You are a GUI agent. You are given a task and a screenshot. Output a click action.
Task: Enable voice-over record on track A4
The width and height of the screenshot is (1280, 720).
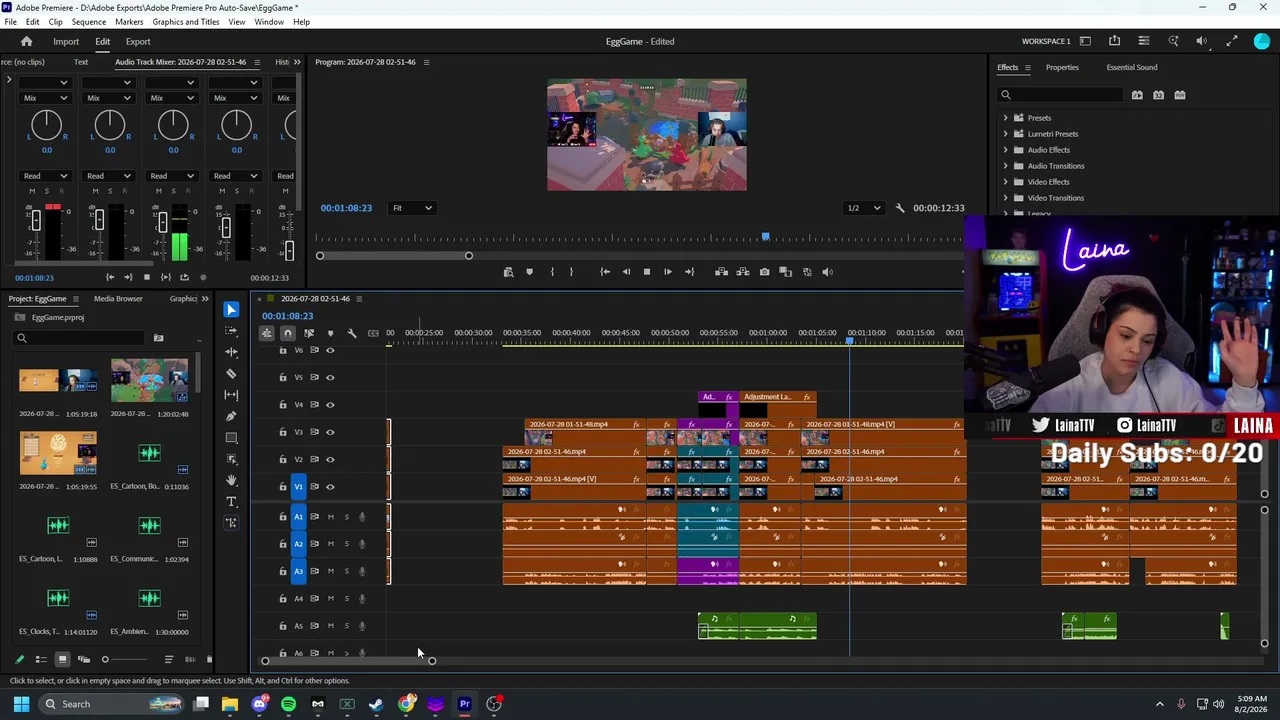(x=362, y=599)
